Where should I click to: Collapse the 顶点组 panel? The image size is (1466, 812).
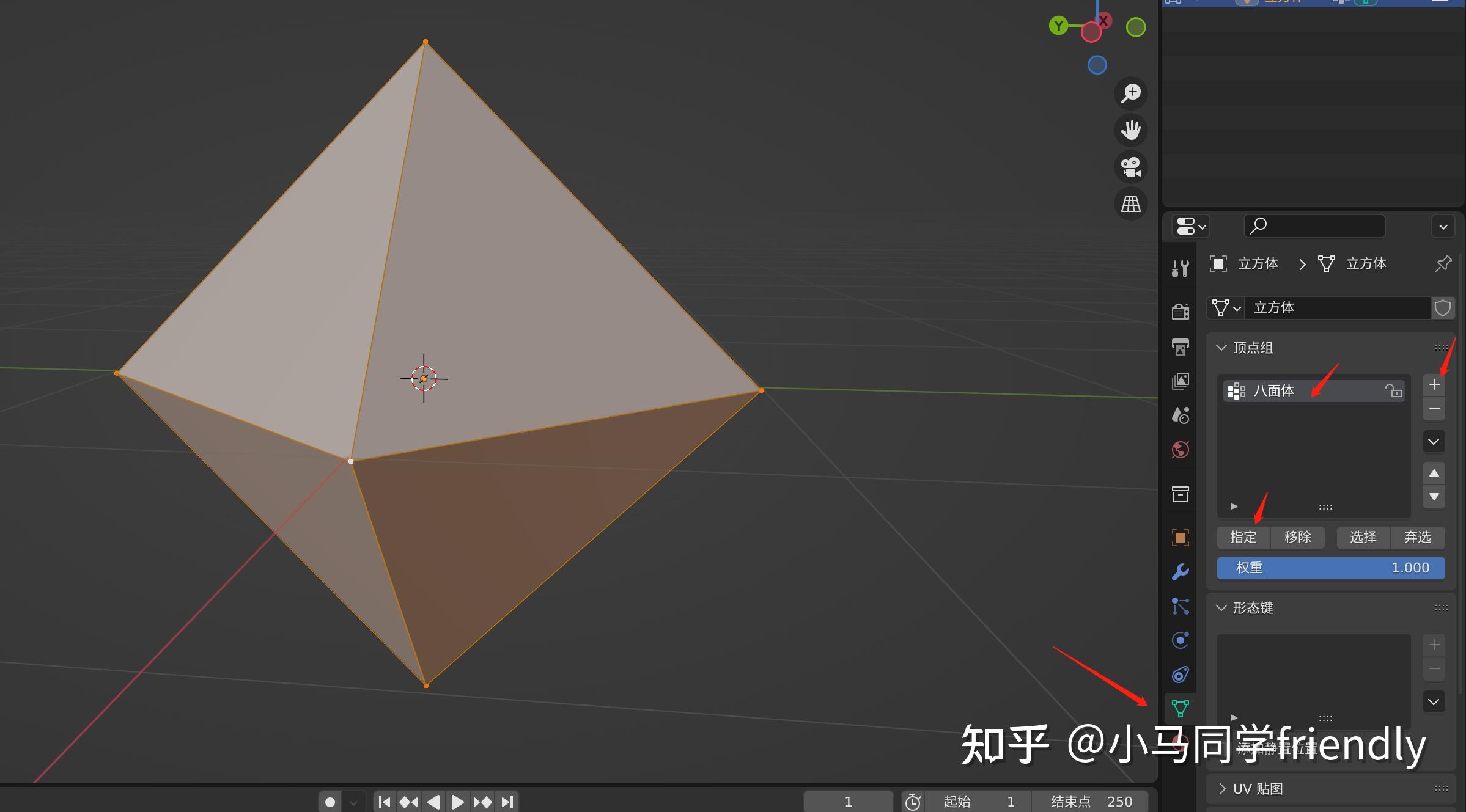[1221, 348]
